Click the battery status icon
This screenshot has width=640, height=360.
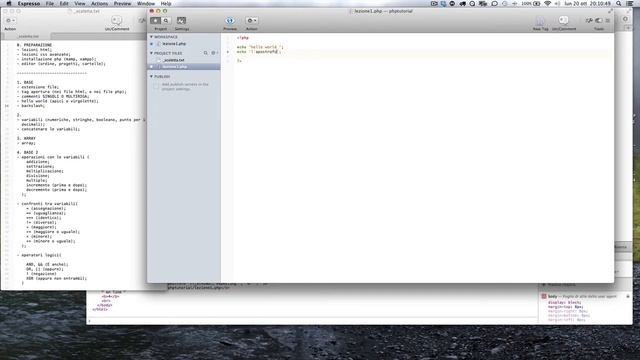coord(537,3)
